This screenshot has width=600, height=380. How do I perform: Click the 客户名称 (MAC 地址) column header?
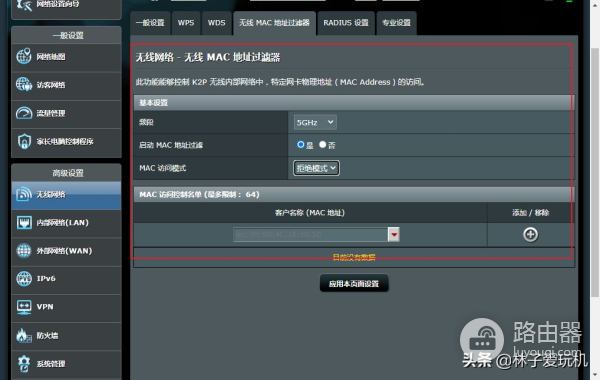click(x=310, y=212)
